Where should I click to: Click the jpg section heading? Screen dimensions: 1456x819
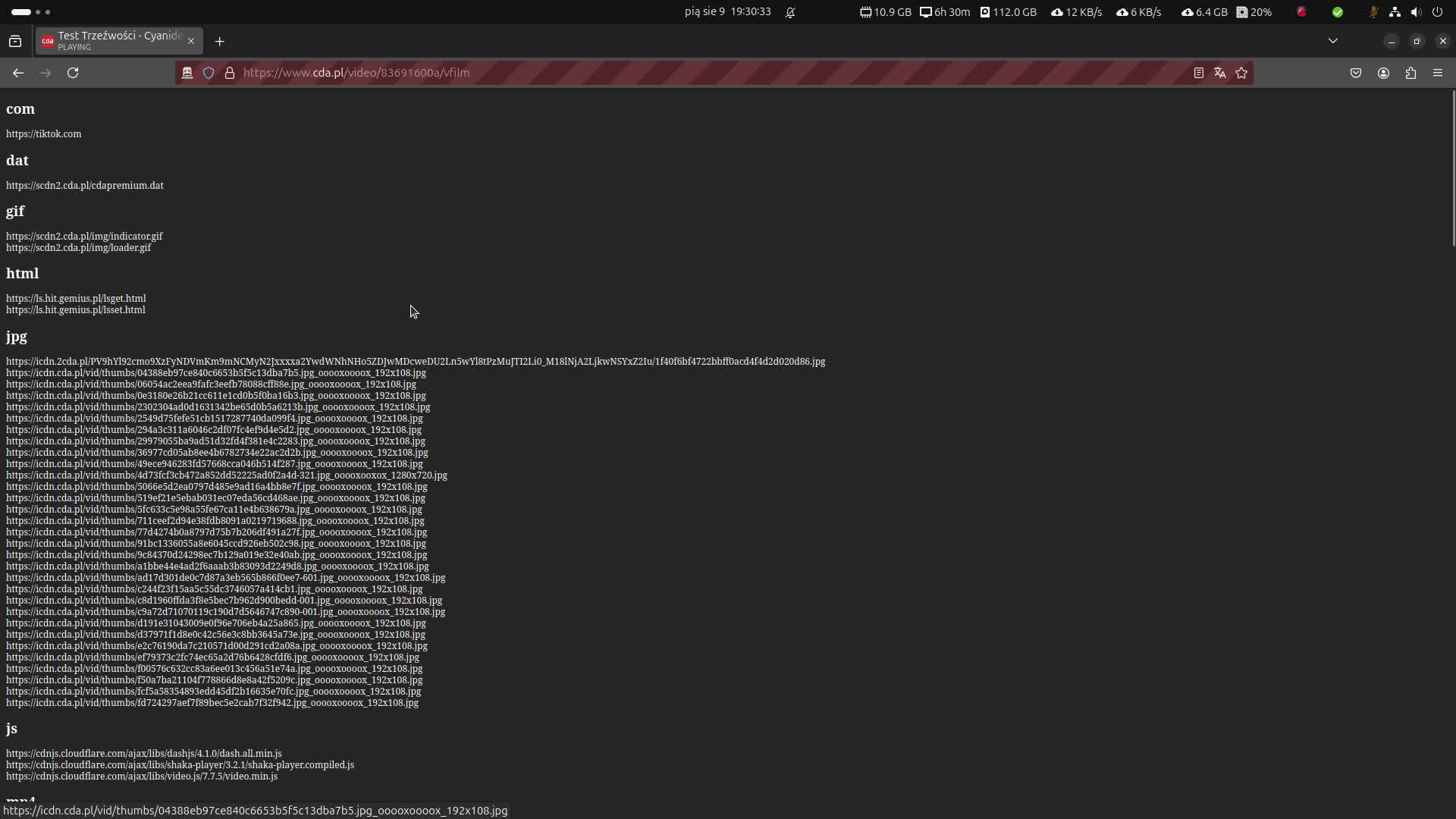tap(16, 337)
